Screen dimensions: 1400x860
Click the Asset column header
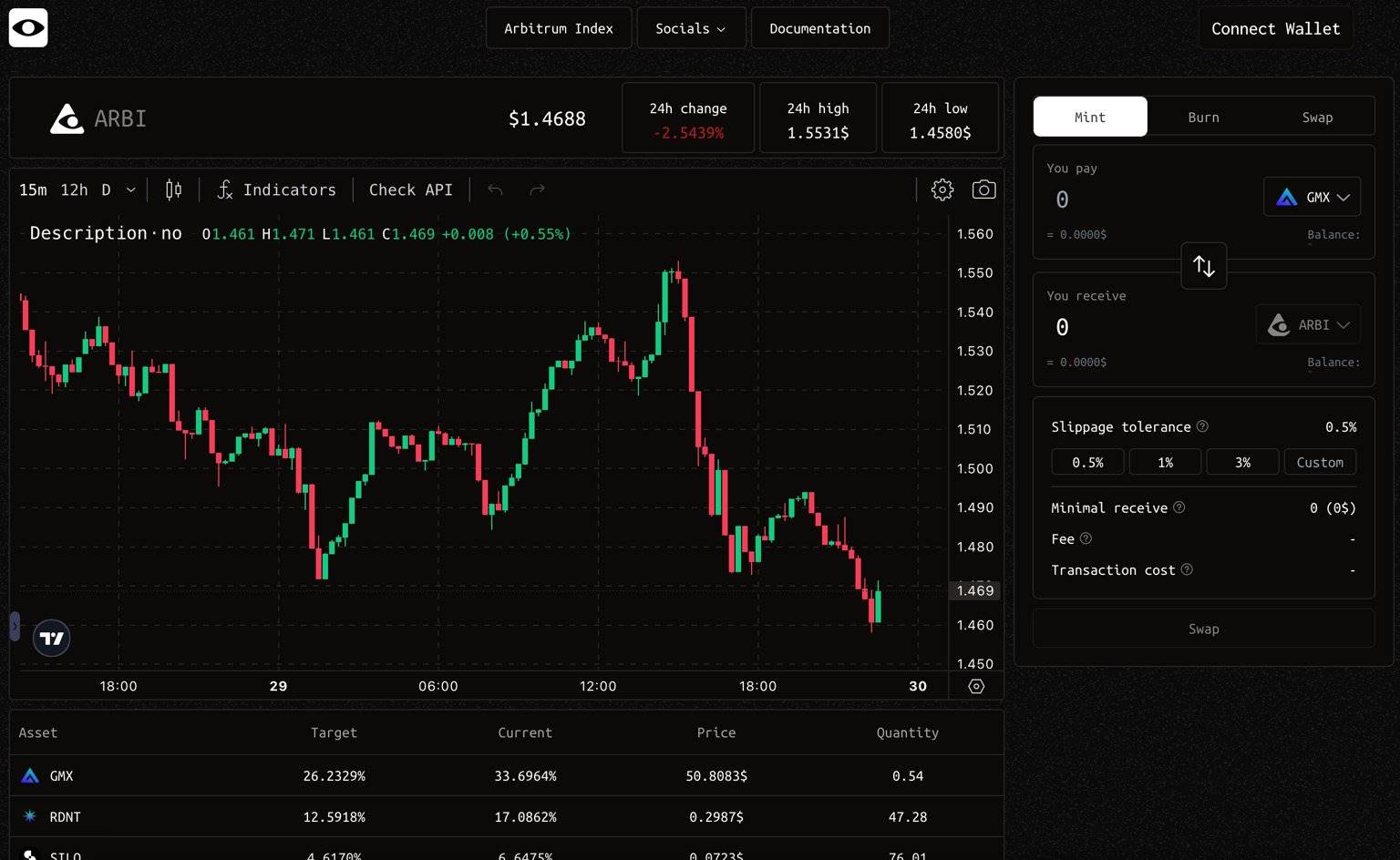(37, 732)
